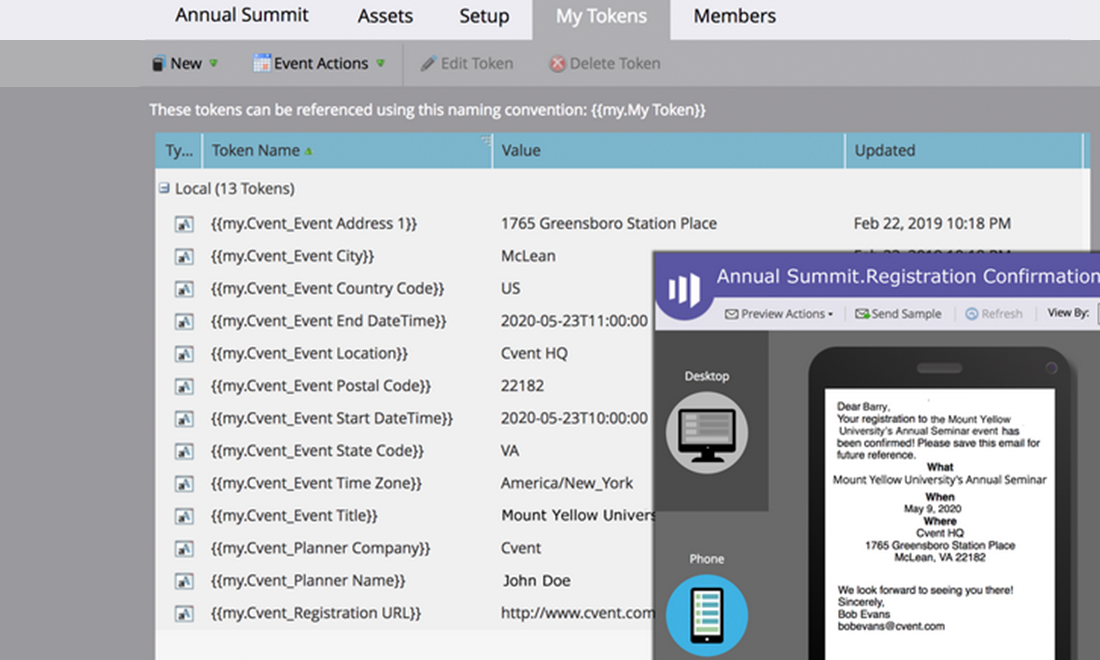Screen dimensions: 1100x660
Task: Select the {{my.Cvent_Event Start DateTime}} token name
Action: point(332,418)
